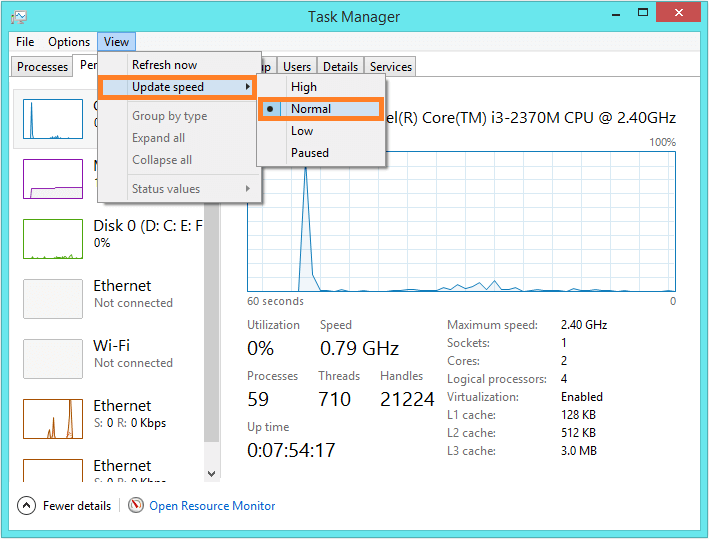Select the Memory graph thumbnail
The image size is (709, 539).
(x=53, y=179)
